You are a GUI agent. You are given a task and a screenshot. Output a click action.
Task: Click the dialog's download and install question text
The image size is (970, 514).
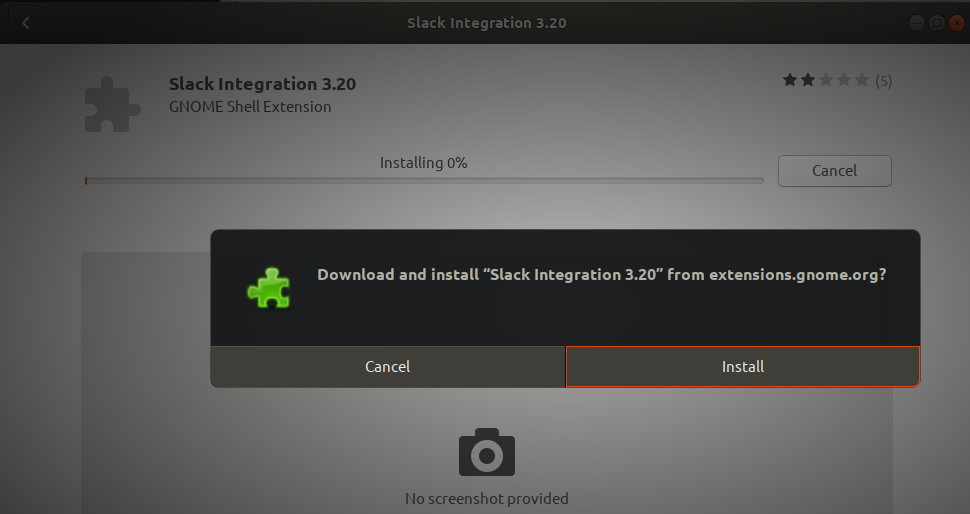[602, 275]
